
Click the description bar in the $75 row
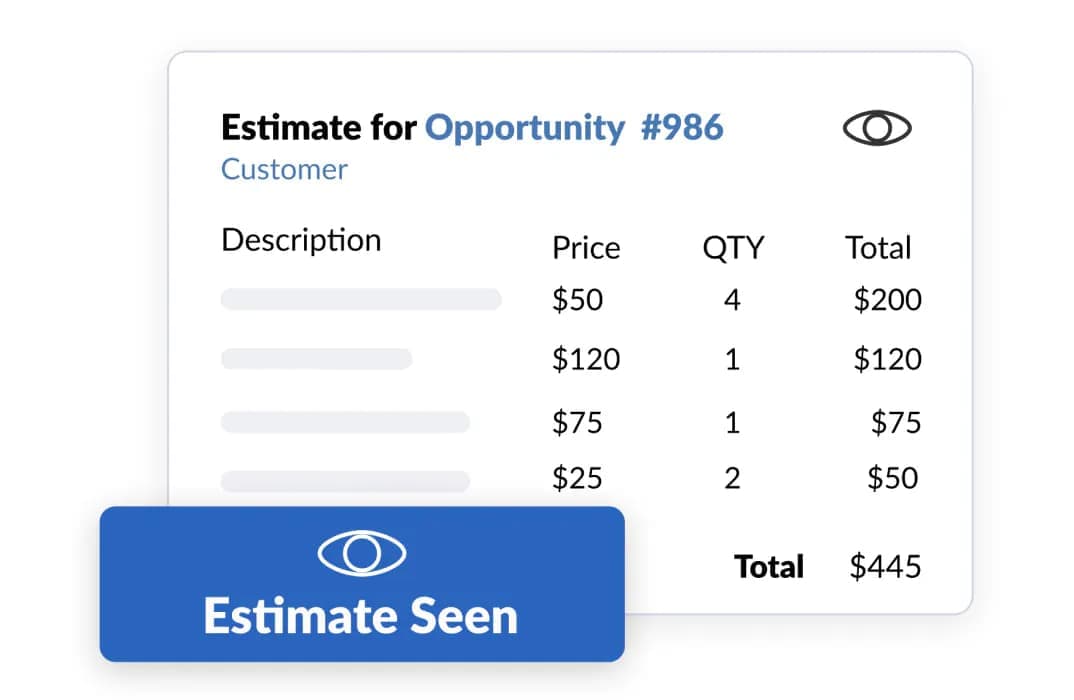click(x=345, y=422)
